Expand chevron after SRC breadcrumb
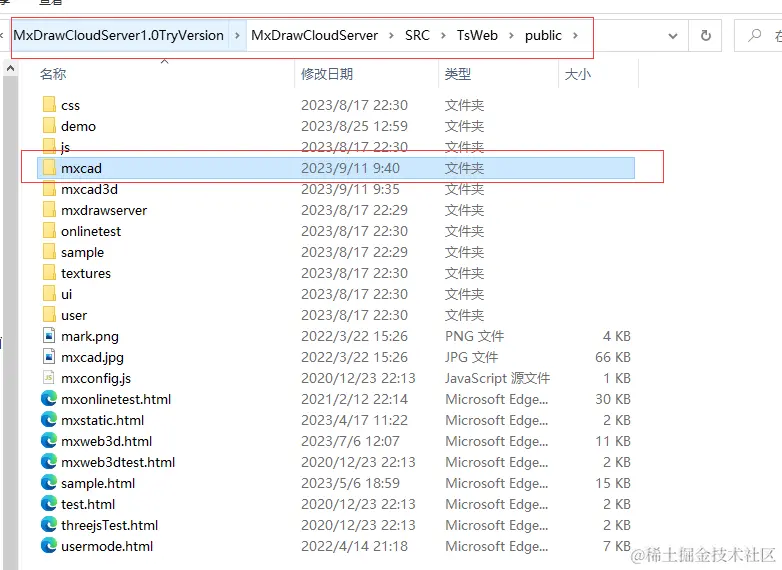 (x=443, y=35)
